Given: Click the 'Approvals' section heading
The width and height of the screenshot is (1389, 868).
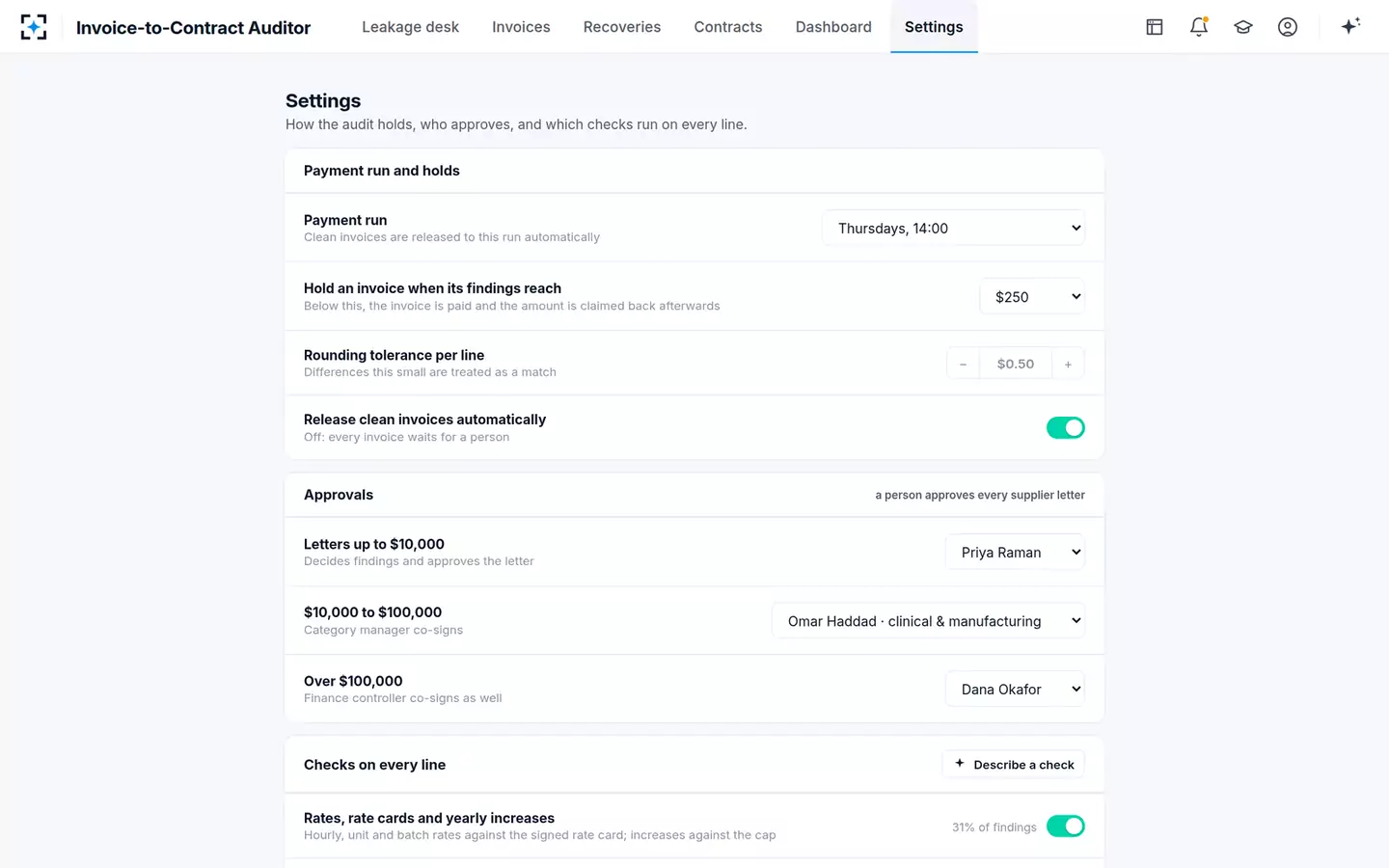Looking at the screenshot, I should [339, 495].
